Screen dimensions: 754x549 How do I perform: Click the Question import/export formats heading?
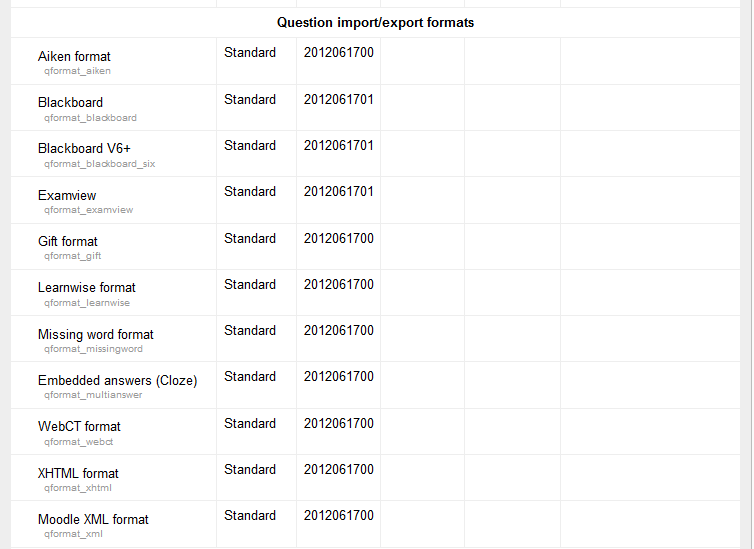[375, 23]
